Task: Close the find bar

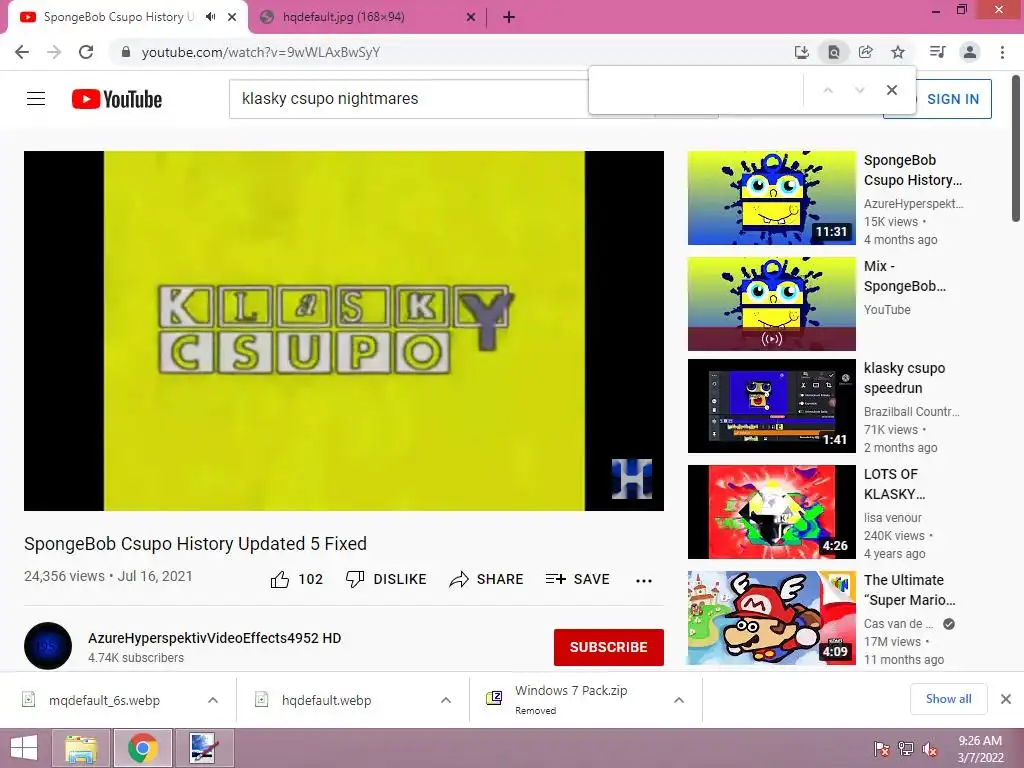Action: coord(891,90)
